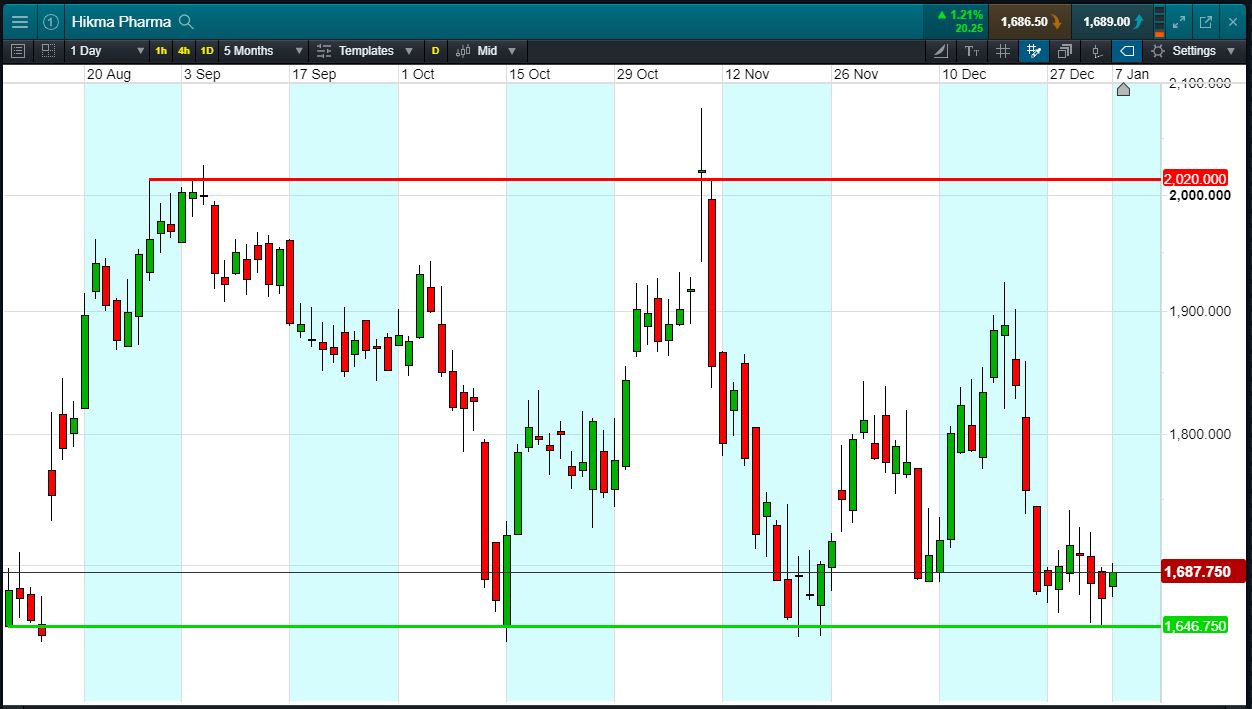Click the order marker candle icon
This screenshot has width=1252, height=709.
coord(1097,51)
